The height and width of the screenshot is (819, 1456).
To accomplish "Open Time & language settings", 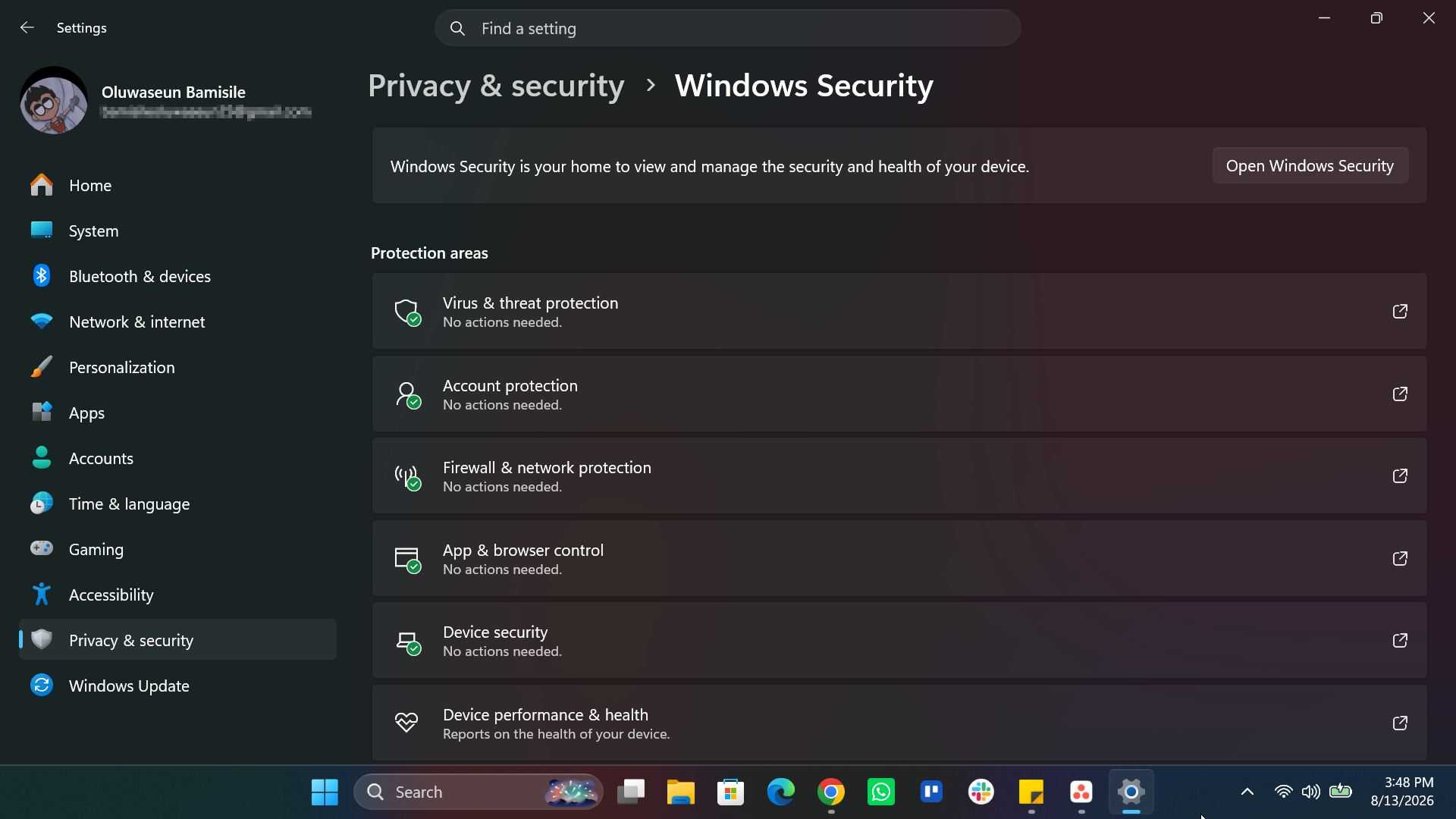I will pos(177,504).
